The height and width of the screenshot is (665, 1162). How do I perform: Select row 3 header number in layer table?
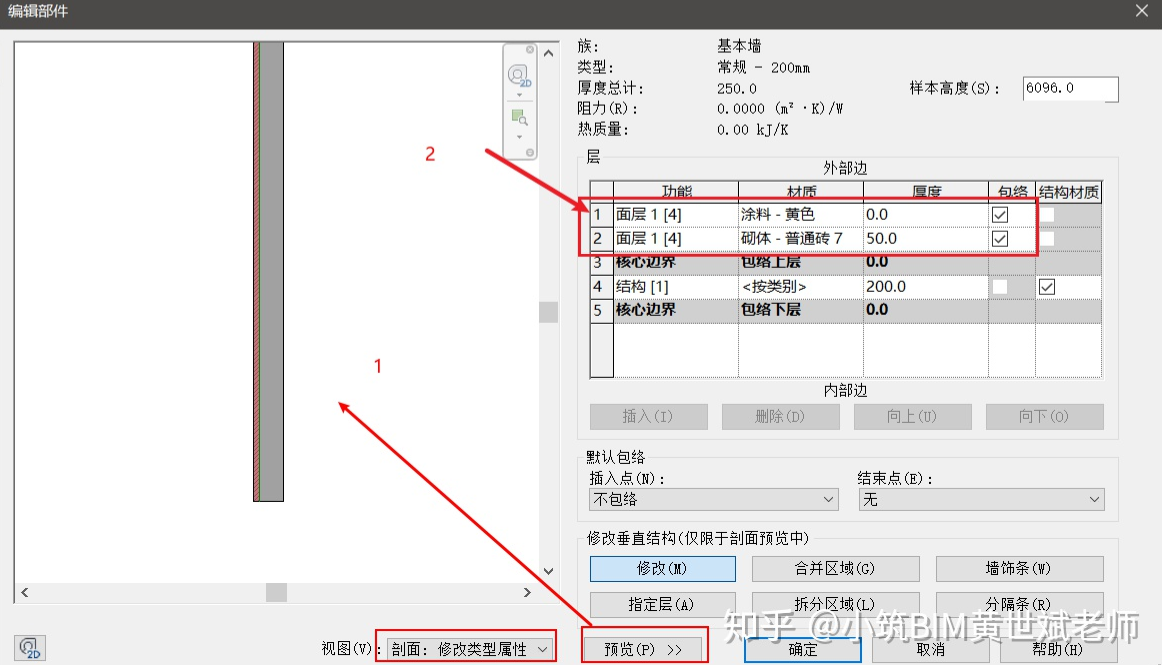coord(602,262)
